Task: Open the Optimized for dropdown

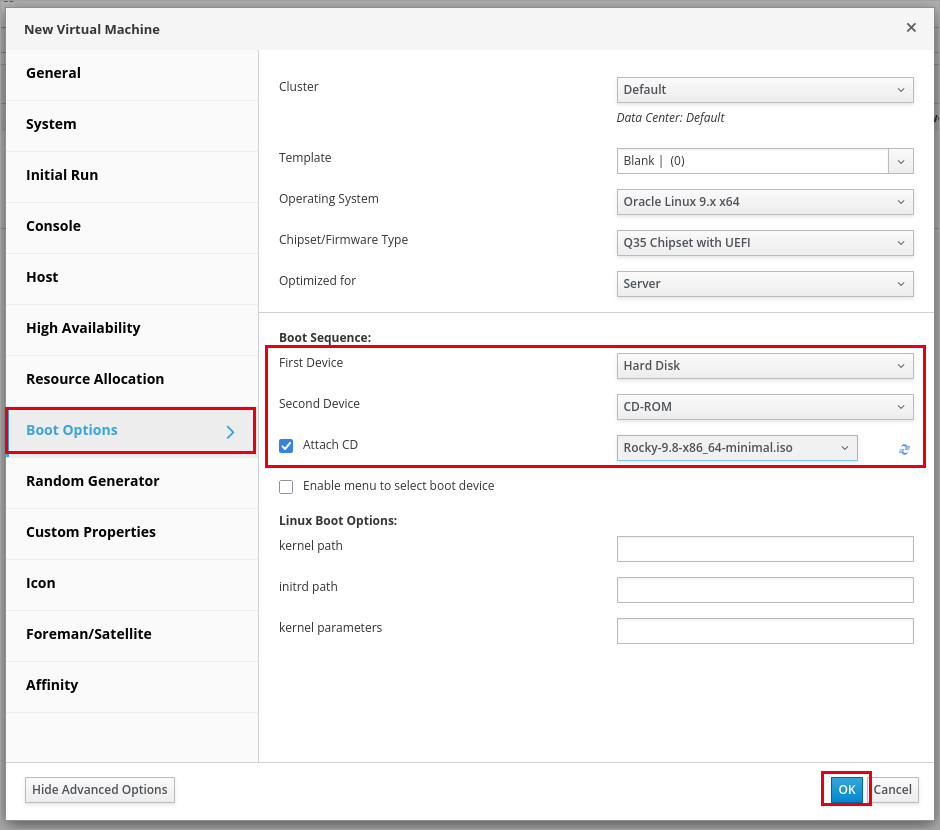Action: pyautogui.click(x=765, y=284)
